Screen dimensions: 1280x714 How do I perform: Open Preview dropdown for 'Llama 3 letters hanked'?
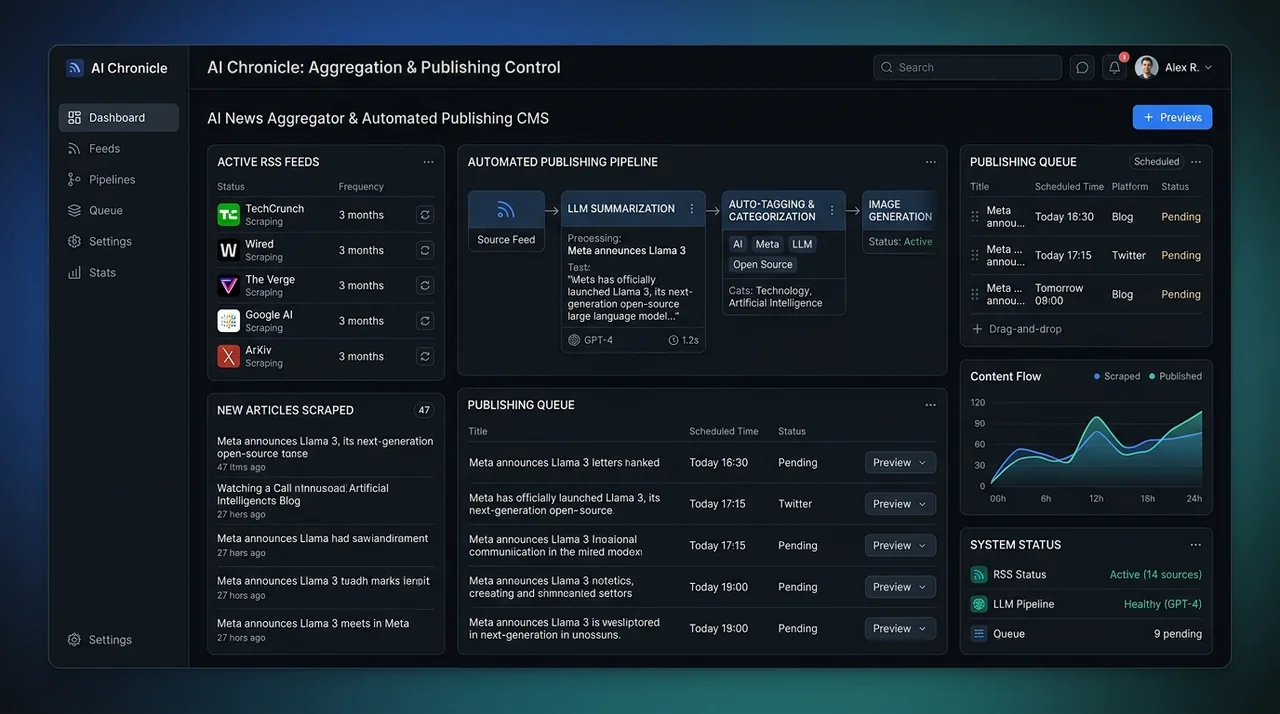pos(900,462)
